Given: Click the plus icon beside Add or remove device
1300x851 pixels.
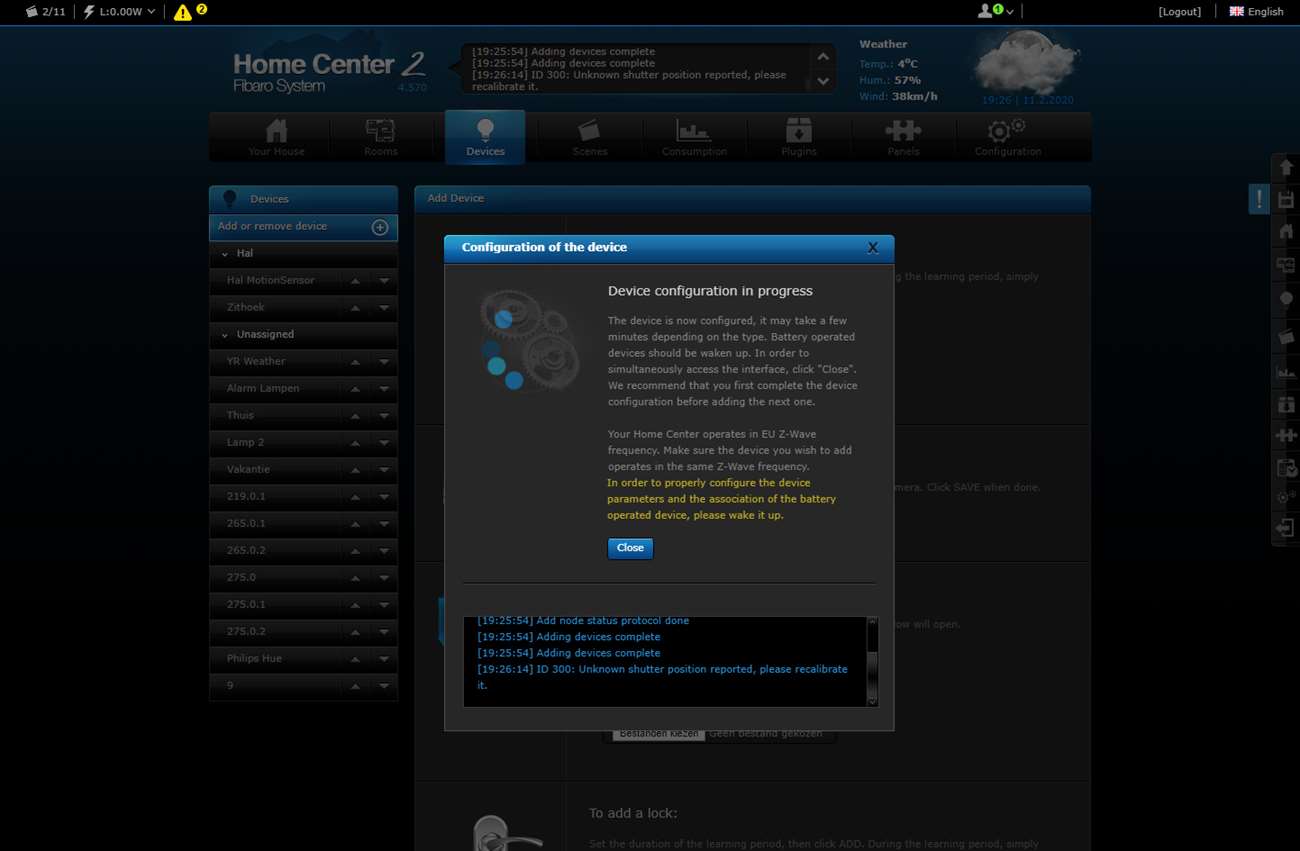Looking at the screenshot, I should 380,227.
